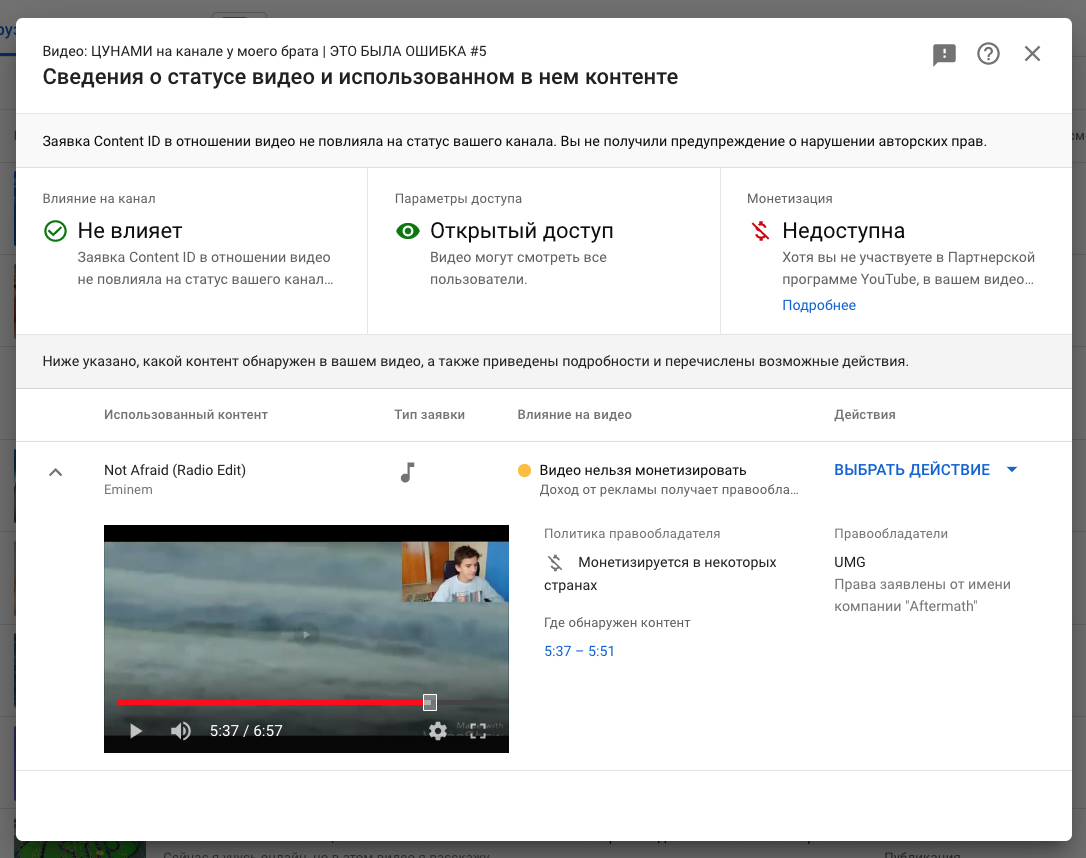Enter fullscreen in the video player

tap(478, 731)
